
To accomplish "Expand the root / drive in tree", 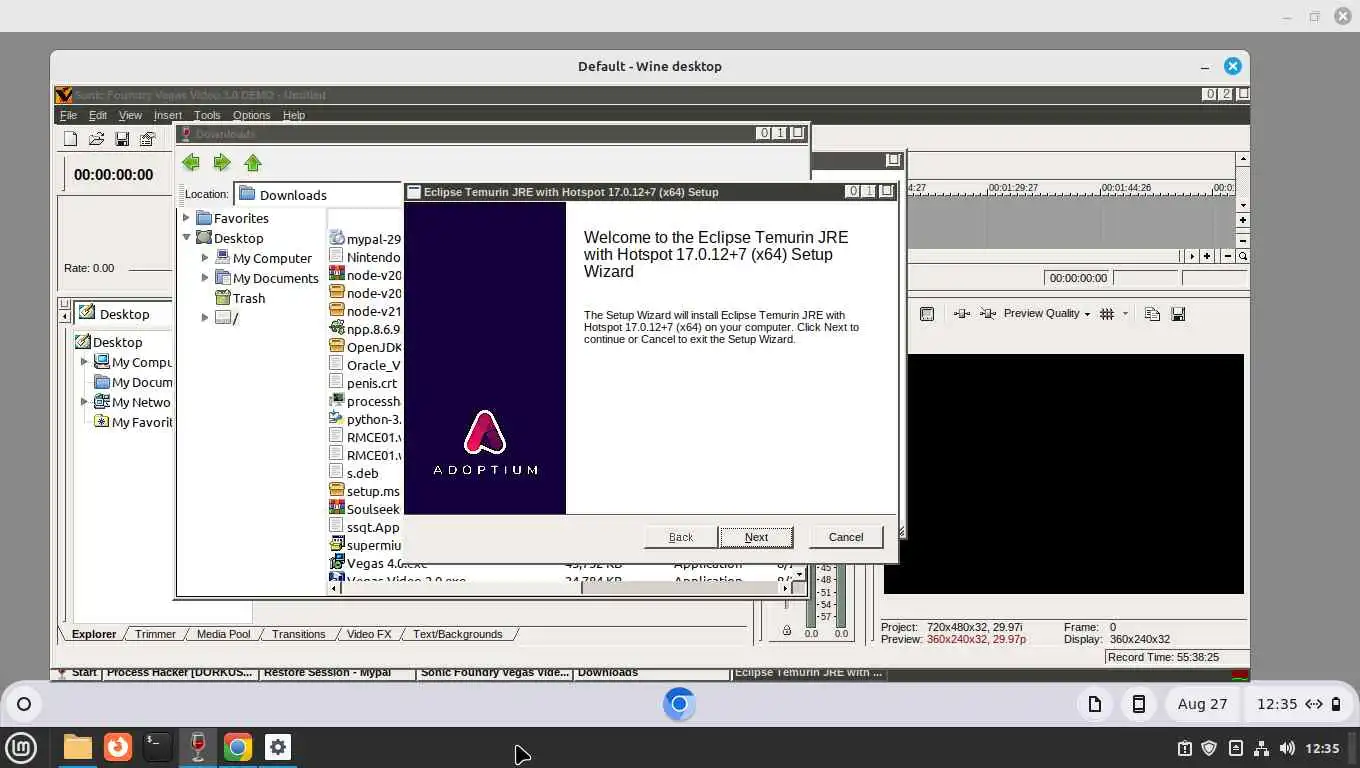I will (x=205, y=317).
